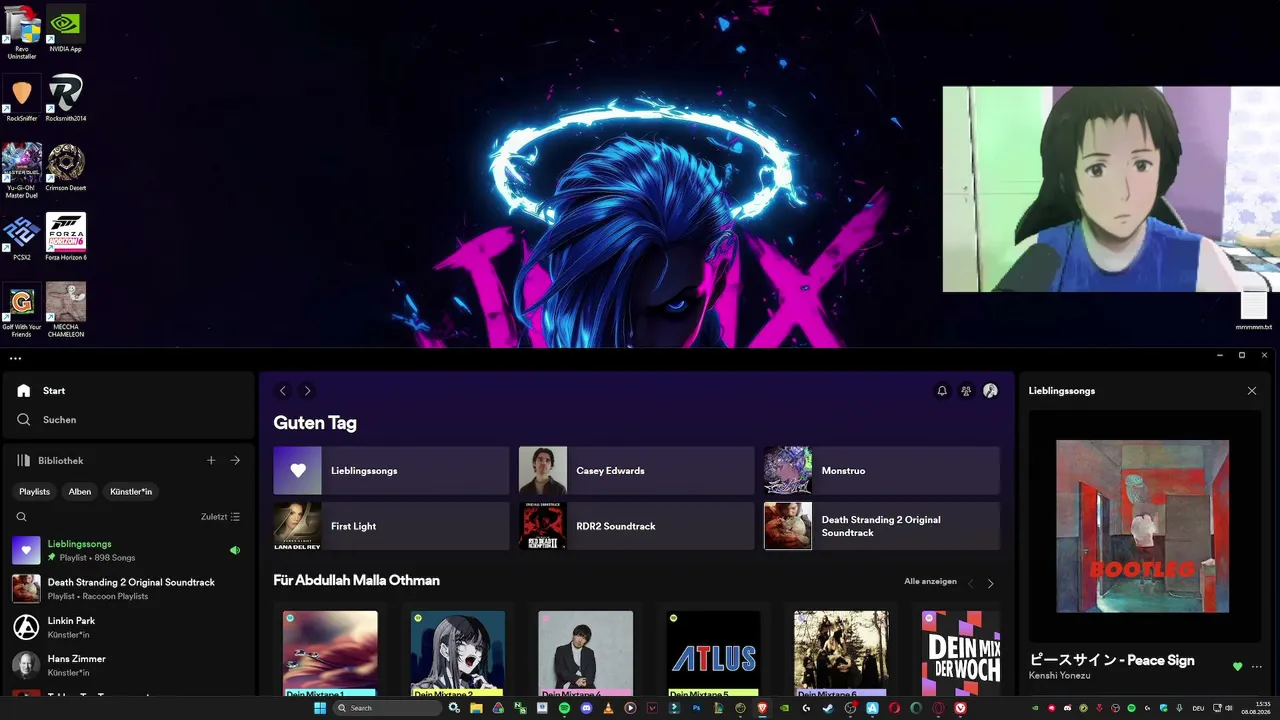Open more options for Peace Sign track
The height and width of the screenshot is (720, 1280).
pyautogui.click(x=1257, y=667)
